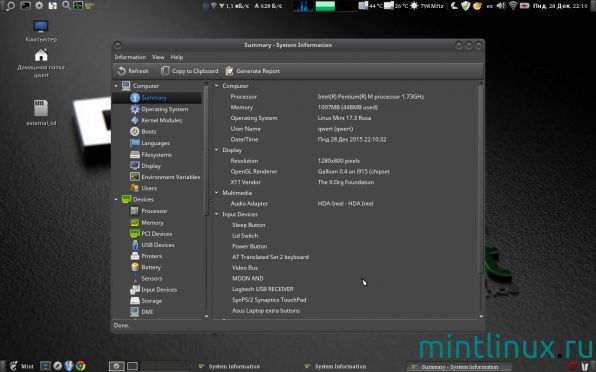Click the details pane vertical scrollbar

point(481,179)
